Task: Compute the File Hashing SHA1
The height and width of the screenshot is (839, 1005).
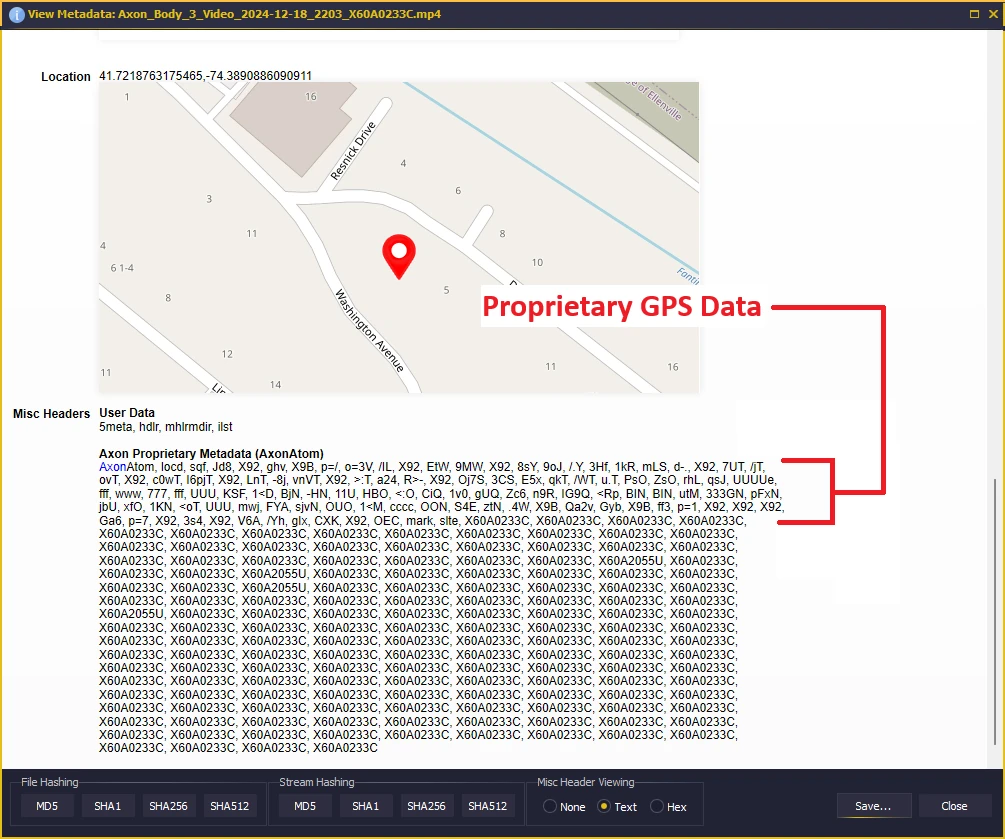Action: pos(108,806)
